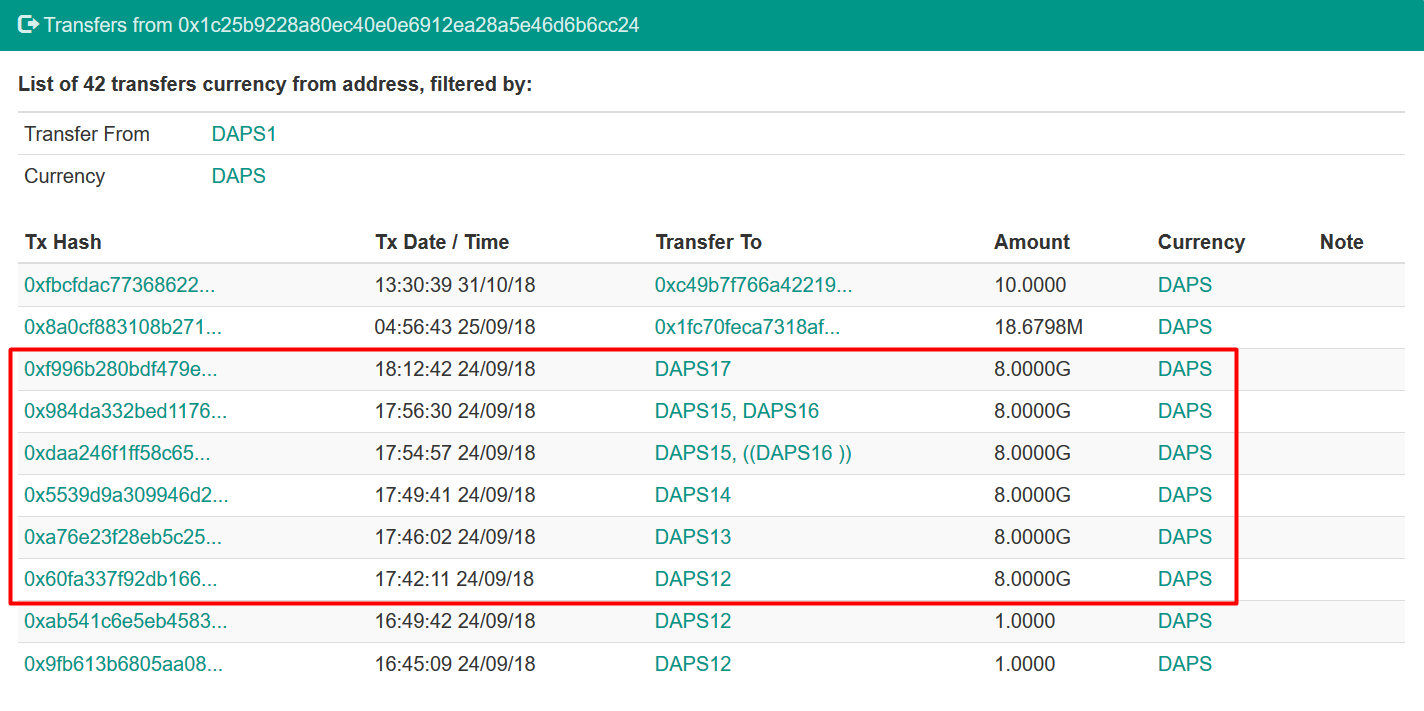Open transaction 0x984da332bed1176...
The height and width of the screenshot is (711, 1424).
click(x=126, y=411)
